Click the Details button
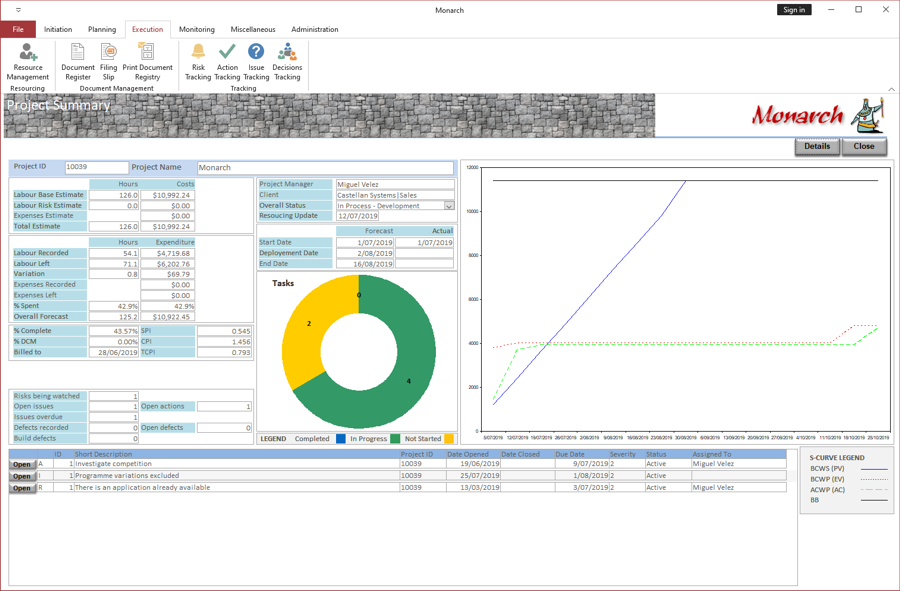 click(x=817, y=146)
